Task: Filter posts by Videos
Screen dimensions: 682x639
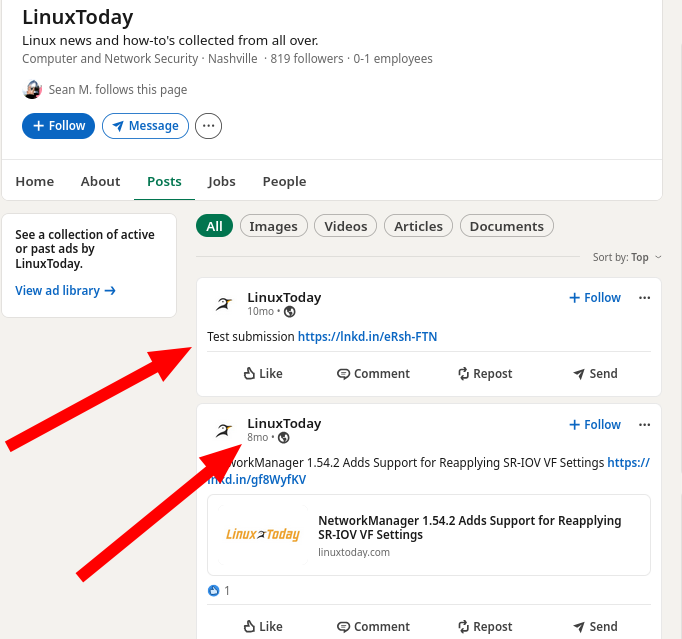Action: (346, 226)
